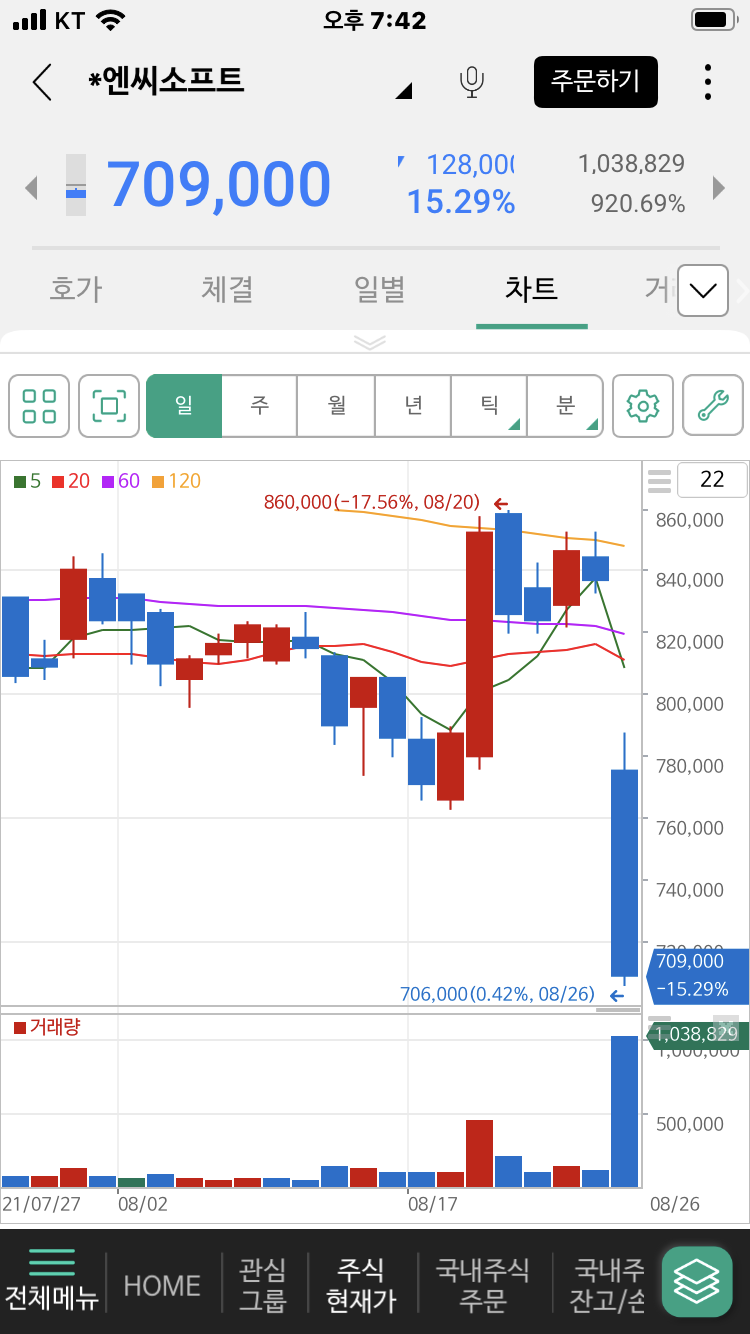Screen dimensions: 750x1334
Task: Go to HOME in bottom bar
Action: click(162, 1286)
